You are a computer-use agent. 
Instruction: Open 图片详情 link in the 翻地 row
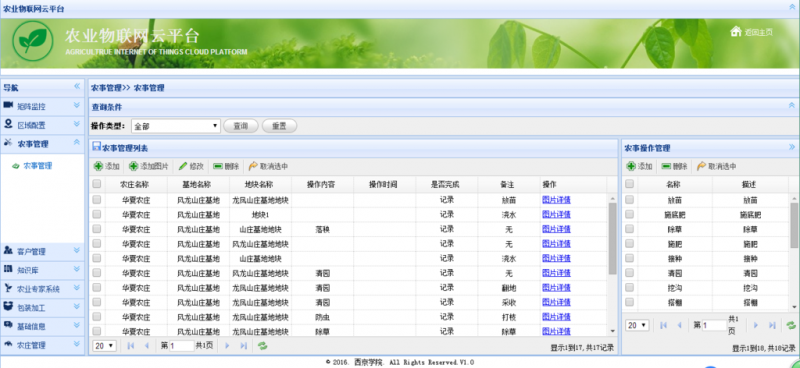(556, 287)
